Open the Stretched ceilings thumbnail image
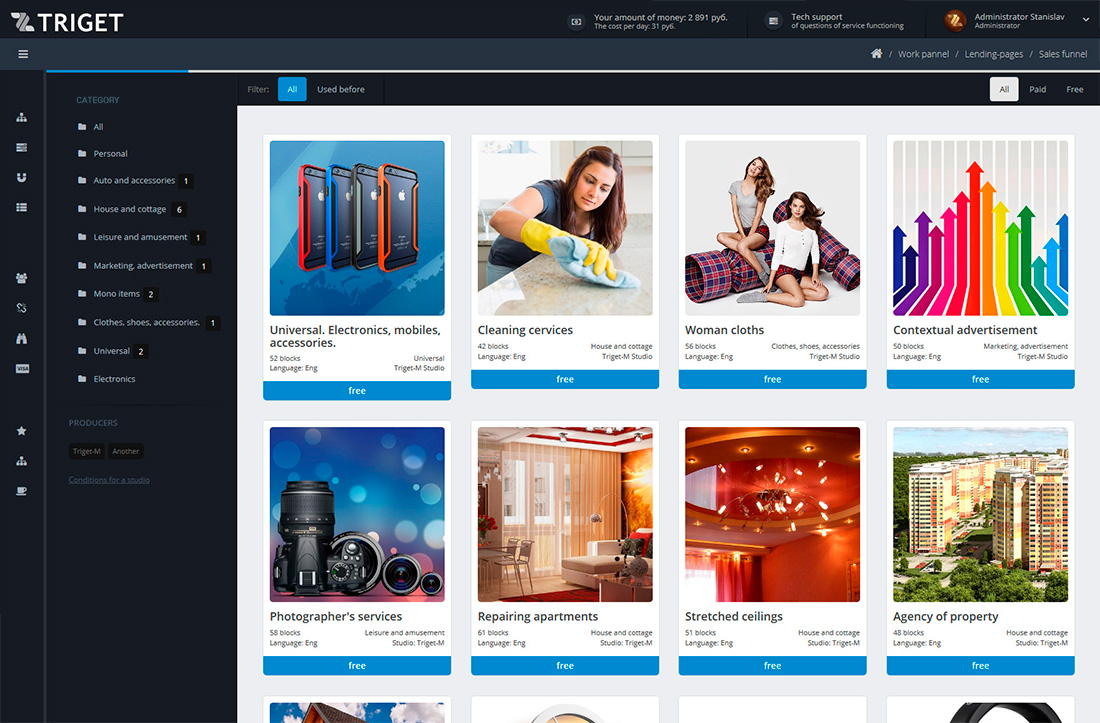 click(772, 515)
